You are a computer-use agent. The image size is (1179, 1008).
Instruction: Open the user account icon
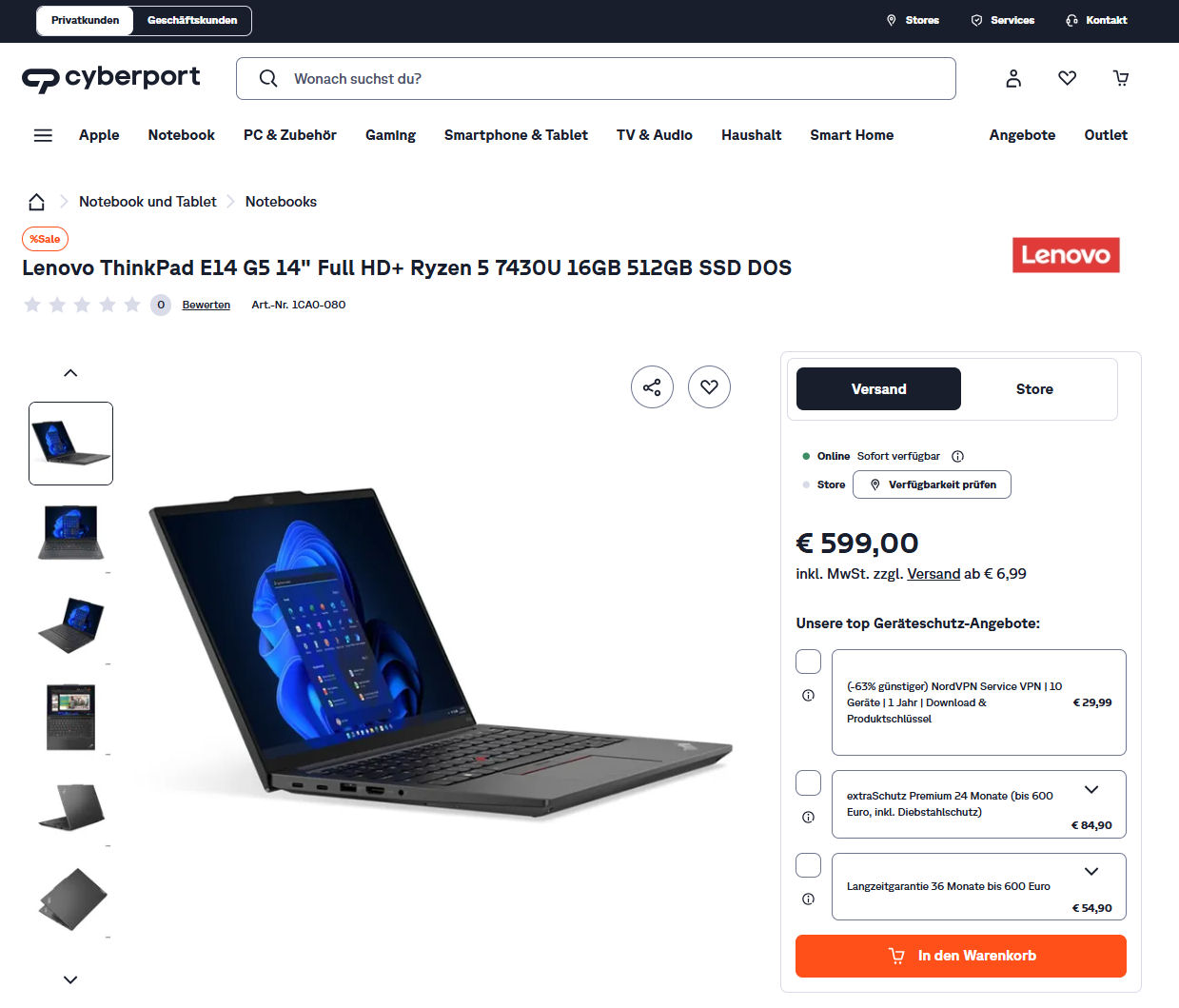[x=1013, y=78]
